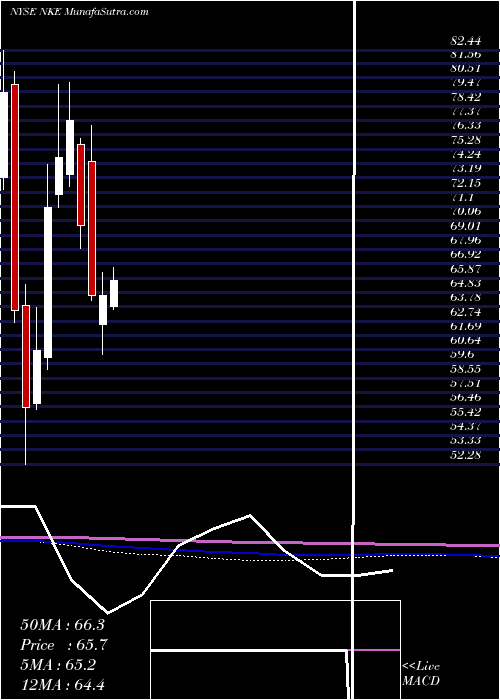500x700 pixels.
Task: Click the 65.87 price axis label
Action: pos(466,269)
